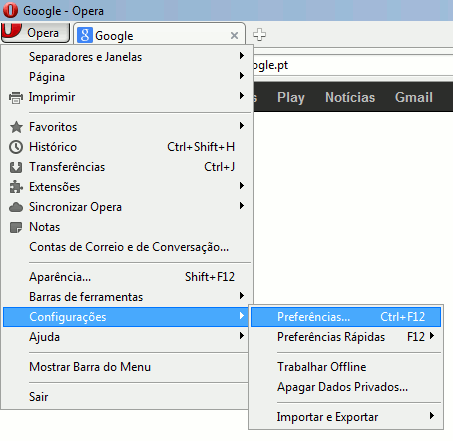Open Preferências Rápidas submenu entry
453x441 pixels.
[x=346, y=337]
